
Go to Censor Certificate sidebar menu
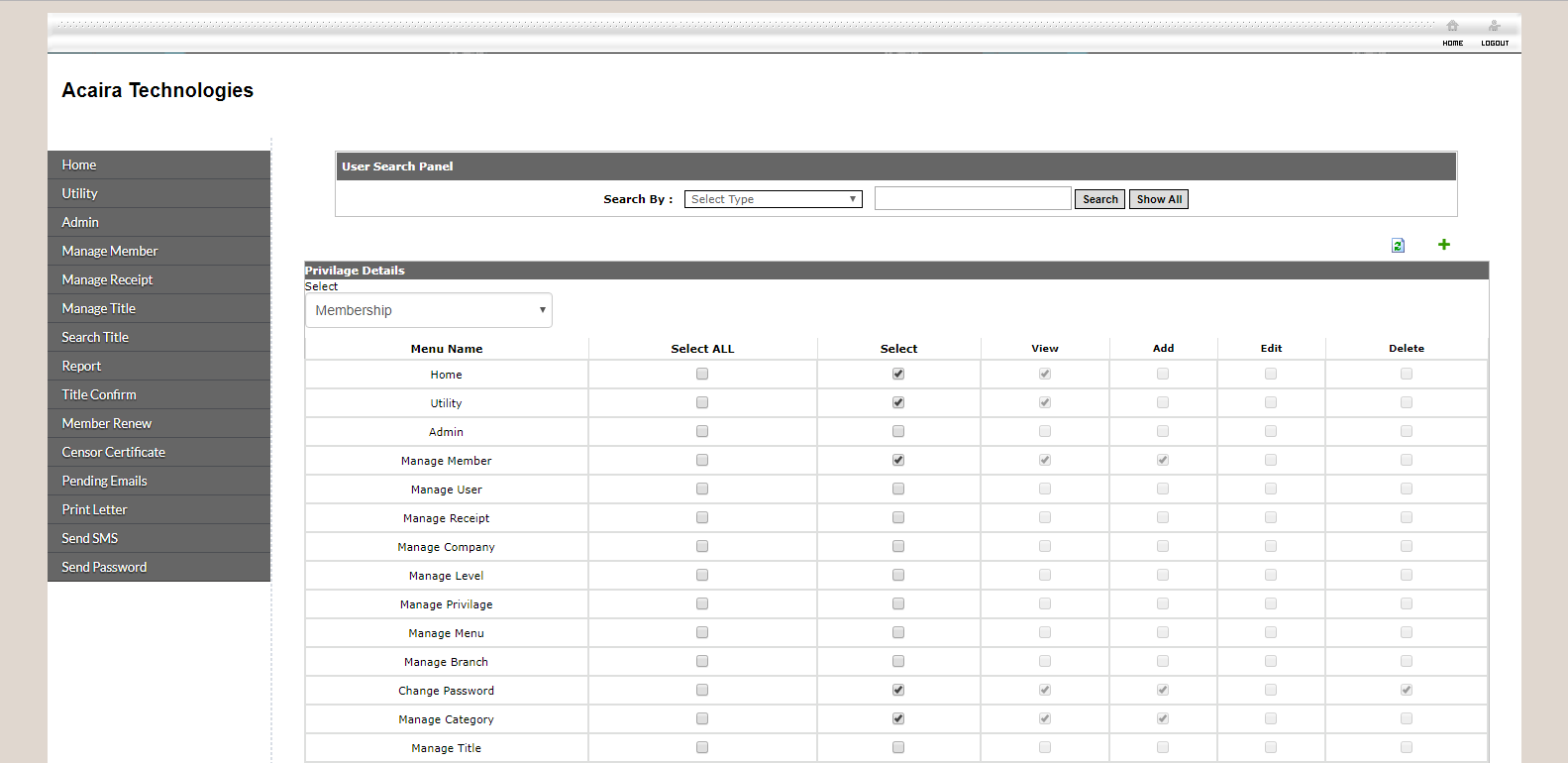(x=114, y=453)
